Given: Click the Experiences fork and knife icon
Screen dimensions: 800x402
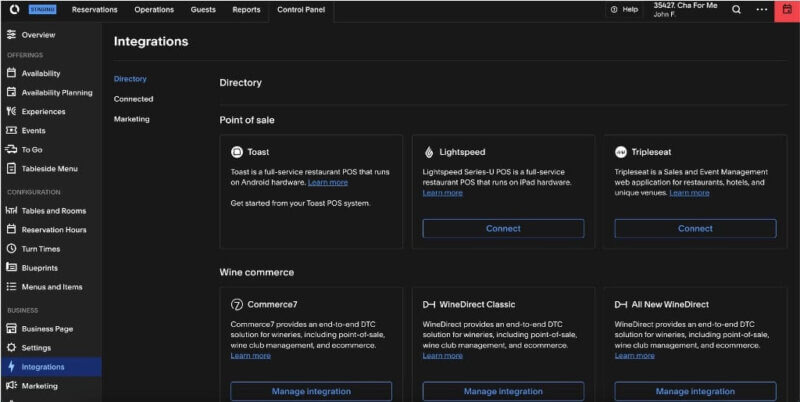Looking at the screenshot, I should (11, 111).
